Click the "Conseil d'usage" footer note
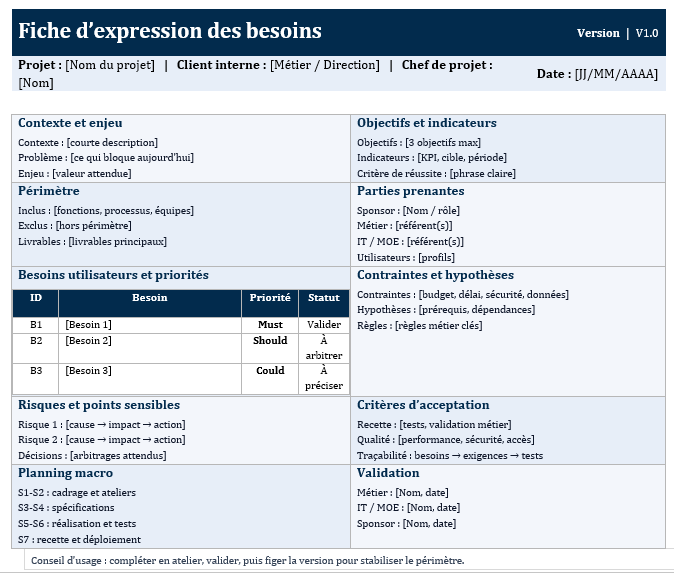The width and height of the screenshot is (674, 573). (x=248, y=561)
